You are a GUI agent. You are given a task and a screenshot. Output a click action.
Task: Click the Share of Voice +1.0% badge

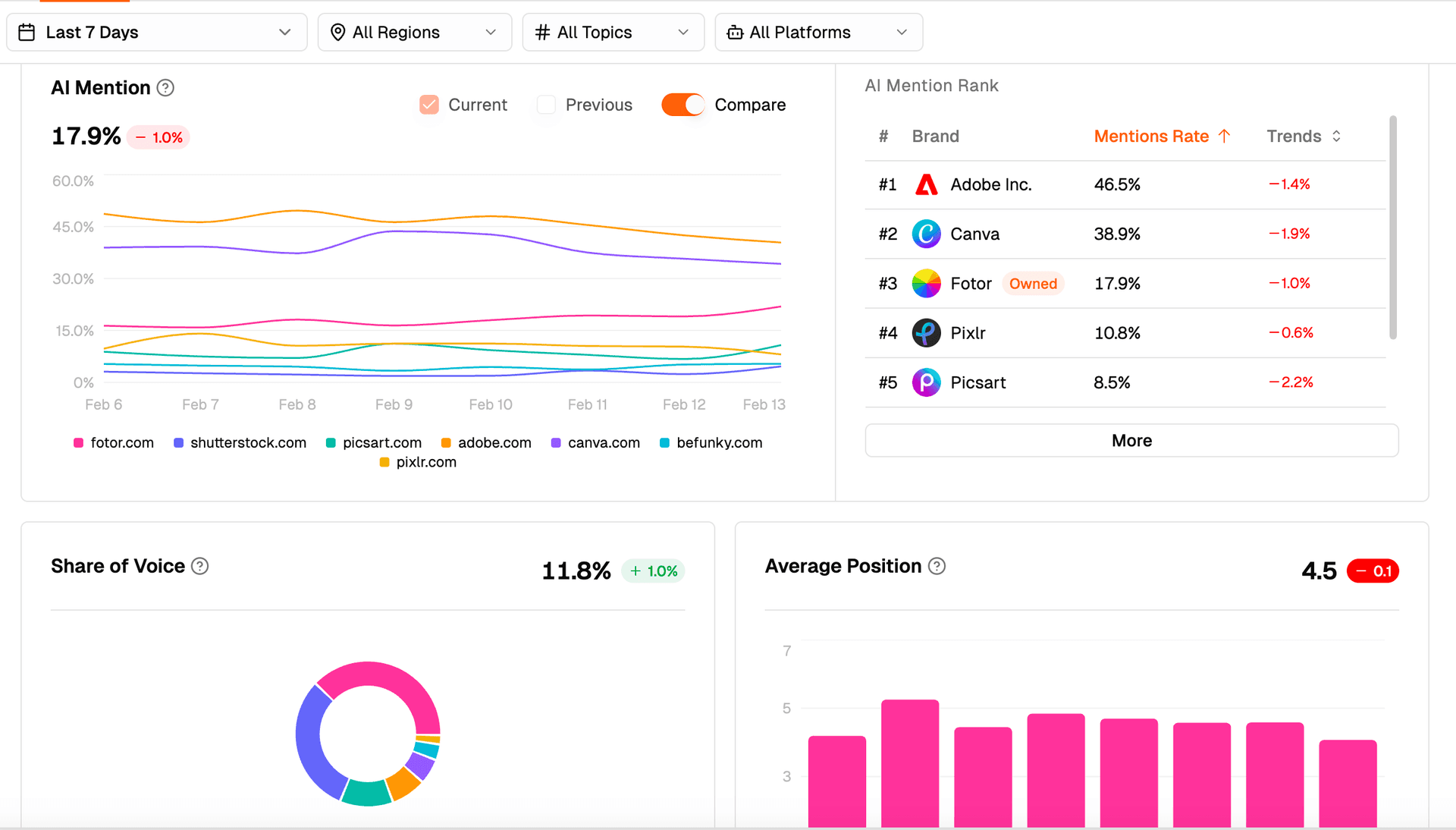[x=653, y=571]
